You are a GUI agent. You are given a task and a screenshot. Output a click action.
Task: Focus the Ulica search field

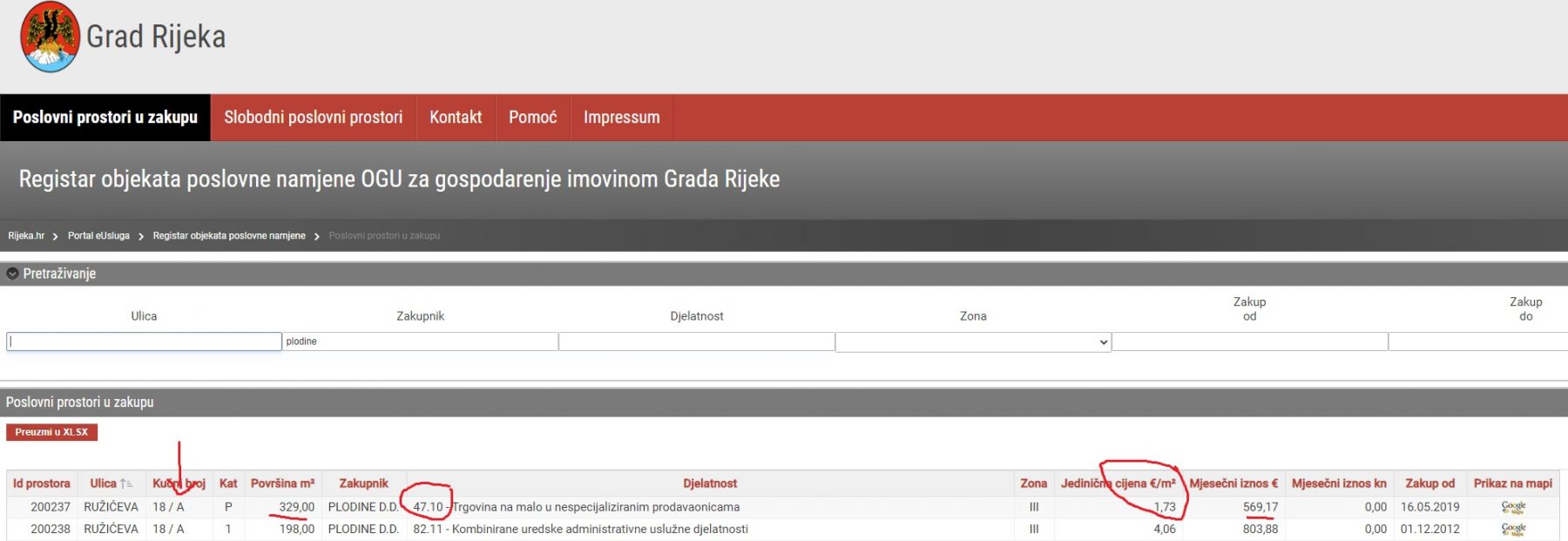[x=144, y=342]
